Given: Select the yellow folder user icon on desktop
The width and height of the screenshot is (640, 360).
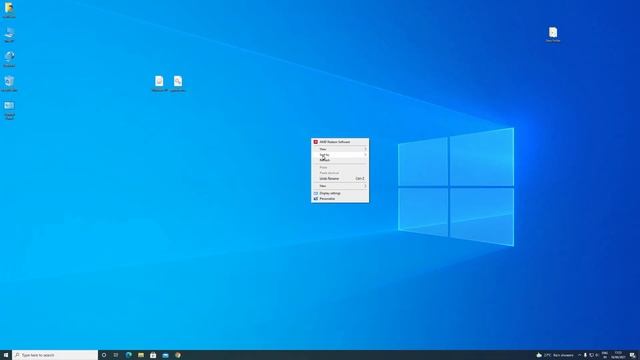Looking at the screenshot, I should [x=9, y=10].
